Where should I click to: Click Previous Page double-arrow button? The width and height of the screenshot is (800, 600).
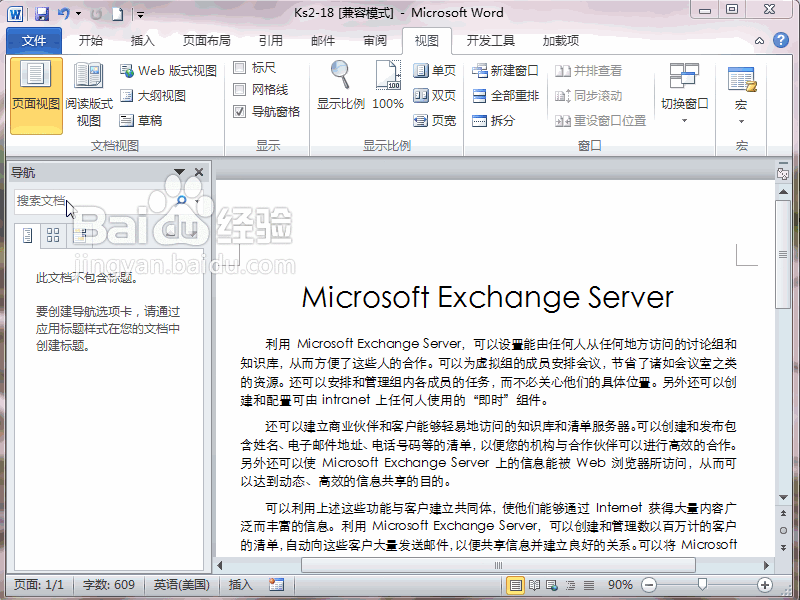pos(783,514)
